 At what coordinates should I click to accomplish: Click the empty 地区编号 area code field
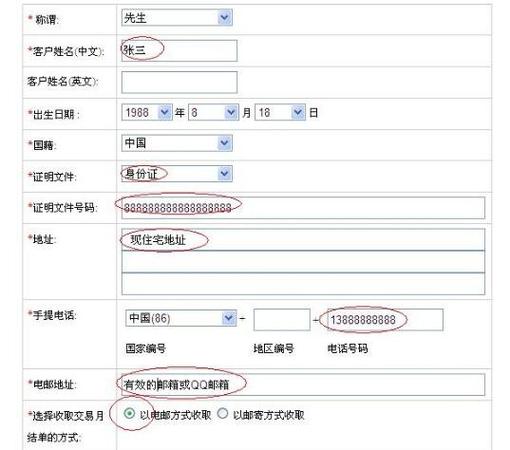pyautogui.click(x=282, y=320)
